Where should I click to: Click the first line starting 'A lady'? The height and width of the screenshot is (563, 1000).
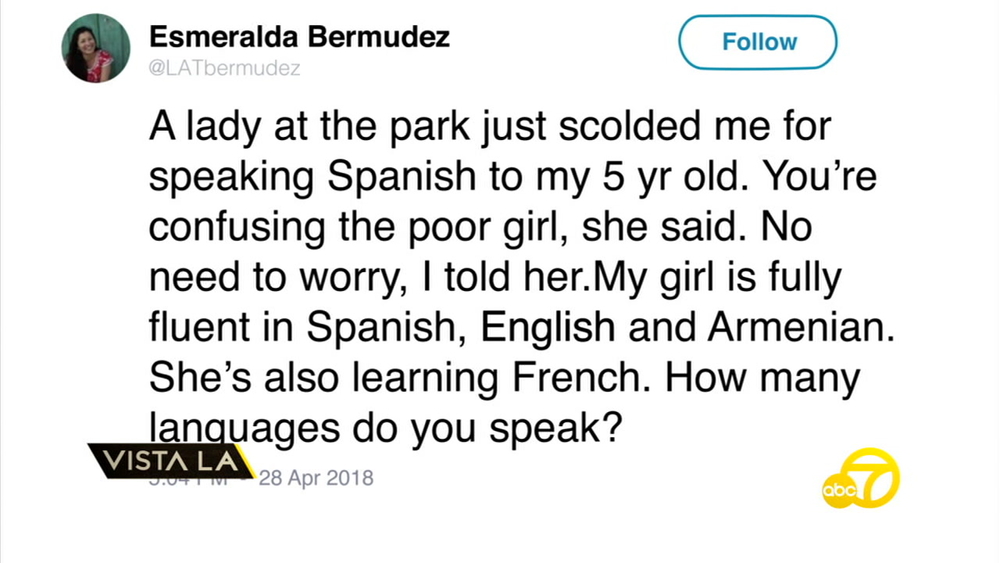pyautogui.click(x=490, y=125)
